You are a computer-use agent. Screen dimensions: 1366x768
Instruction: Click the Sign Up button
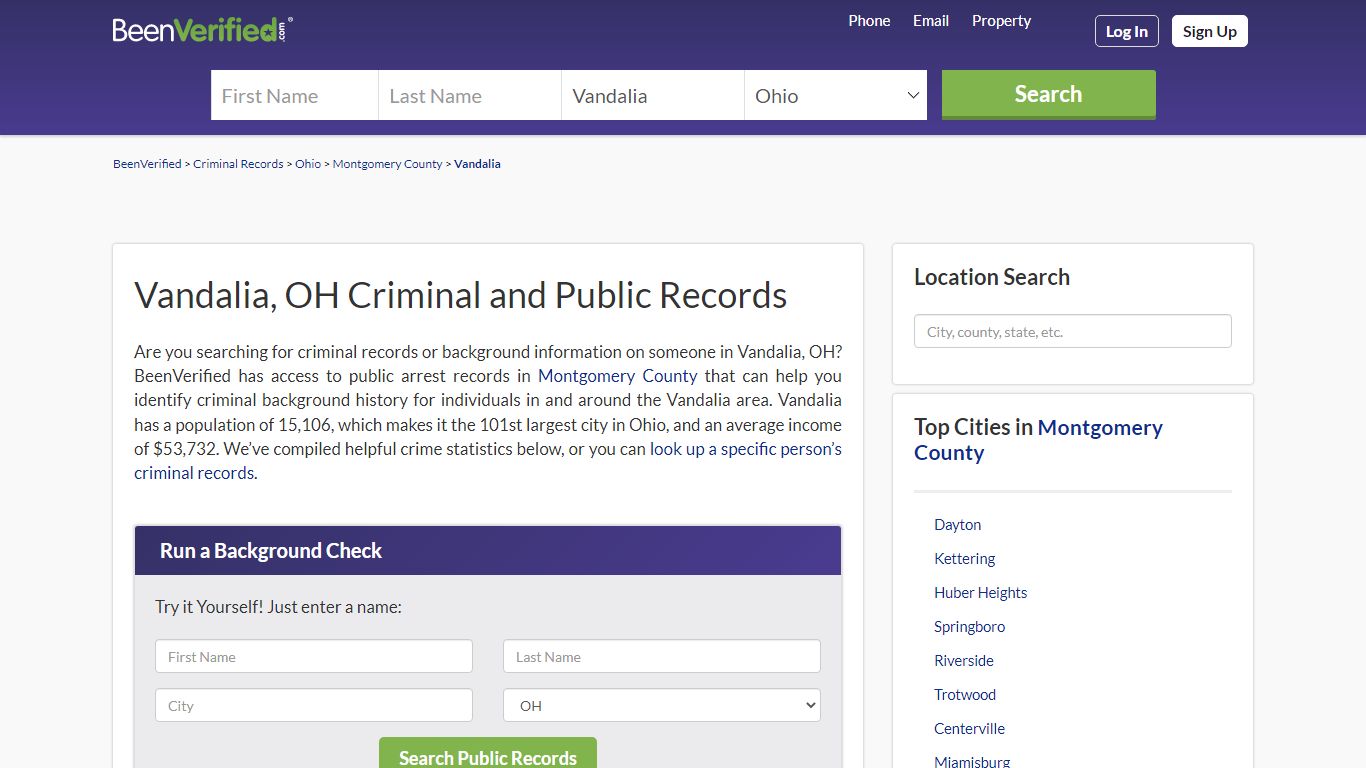tap(1210, 31)
